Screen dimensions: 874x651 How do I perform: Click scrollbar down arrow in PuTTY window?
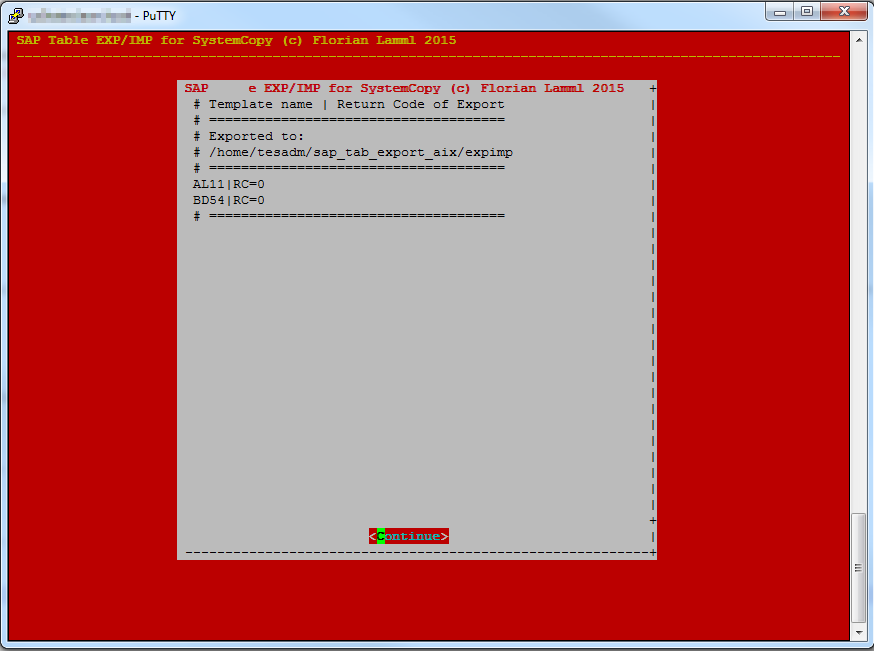click(858, 633)
